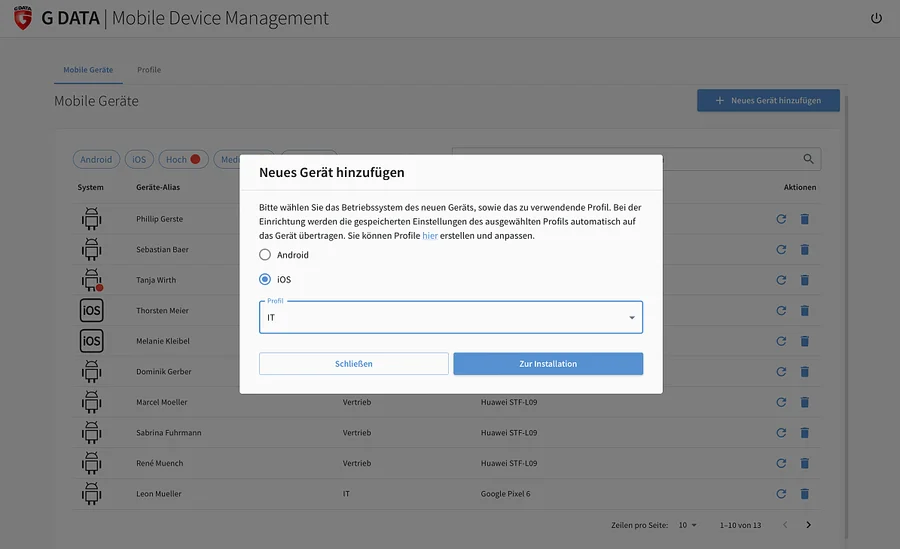Click Sabrina Fuhrmann name cell
900x549 pixels.
point(169,432)
